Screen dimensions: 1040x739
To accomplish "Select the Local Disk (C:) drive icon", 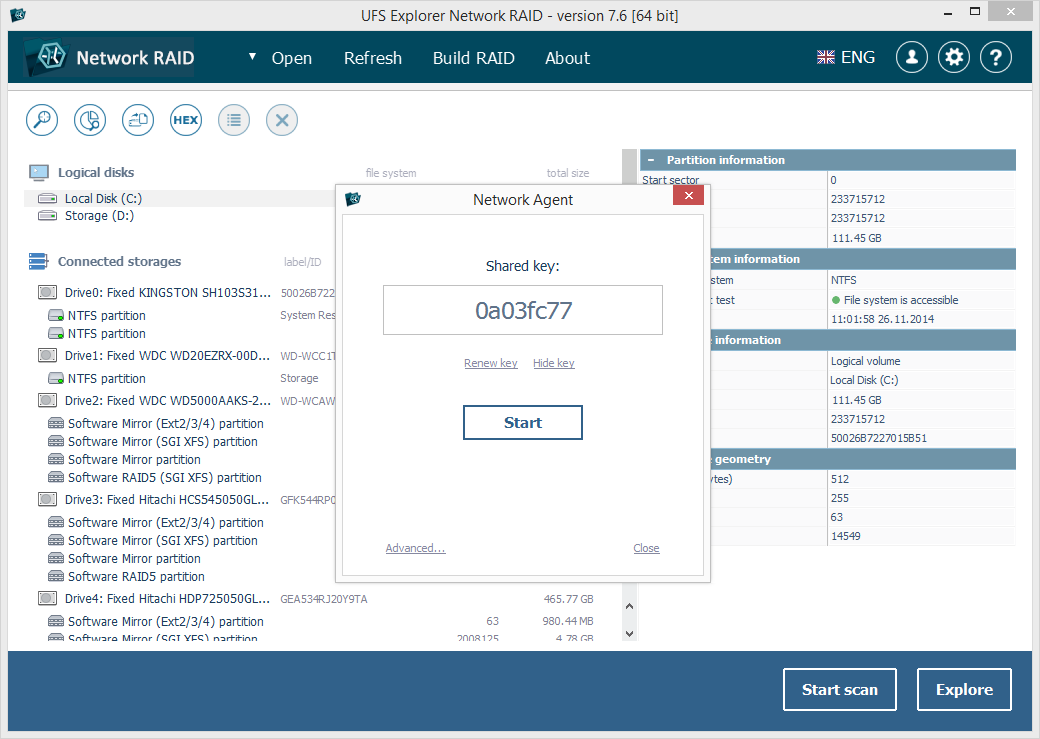I will [47, 198].
